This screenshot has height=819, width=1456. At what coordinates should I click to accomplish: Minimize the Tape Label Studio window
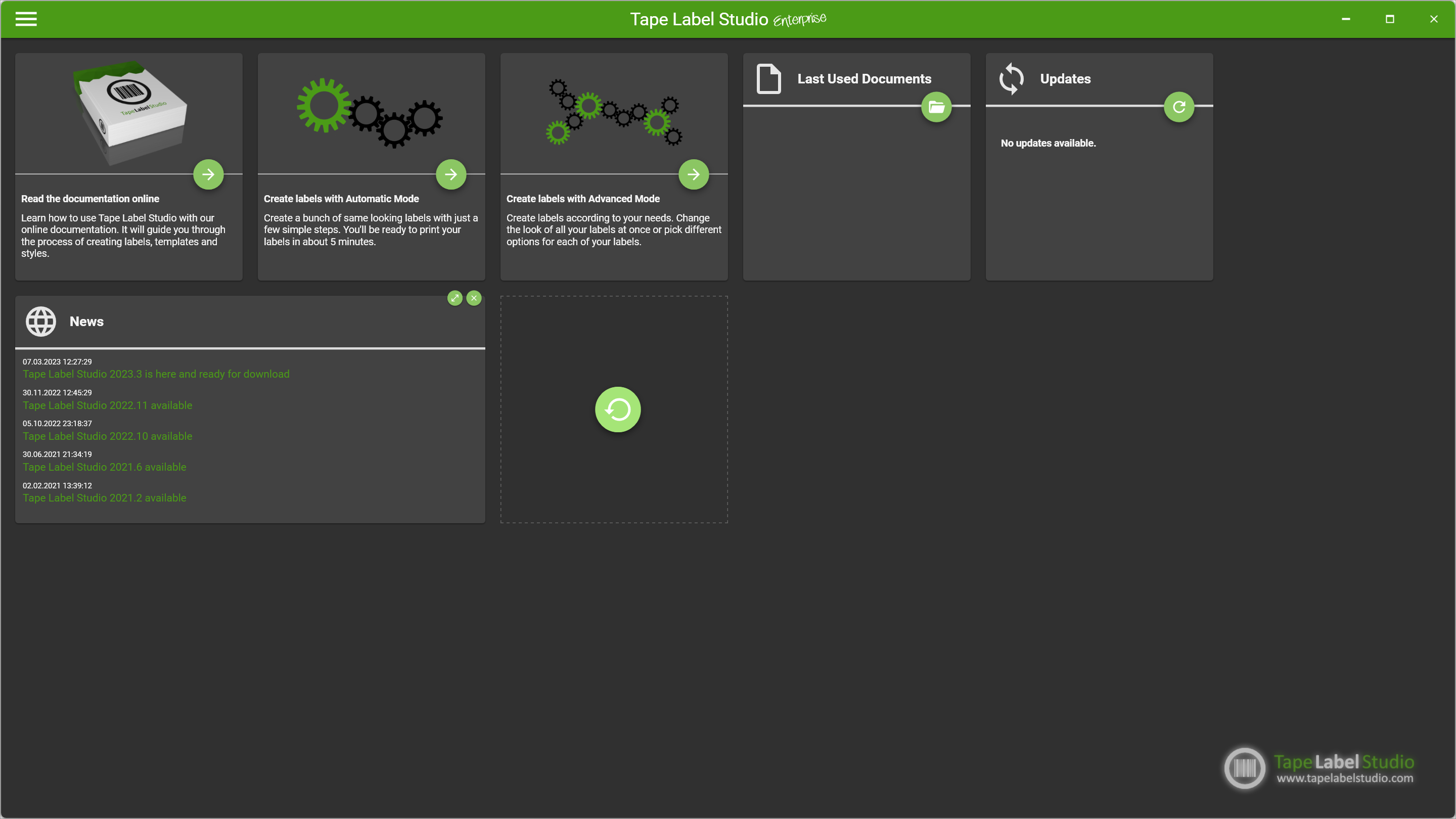[1346, 19]
